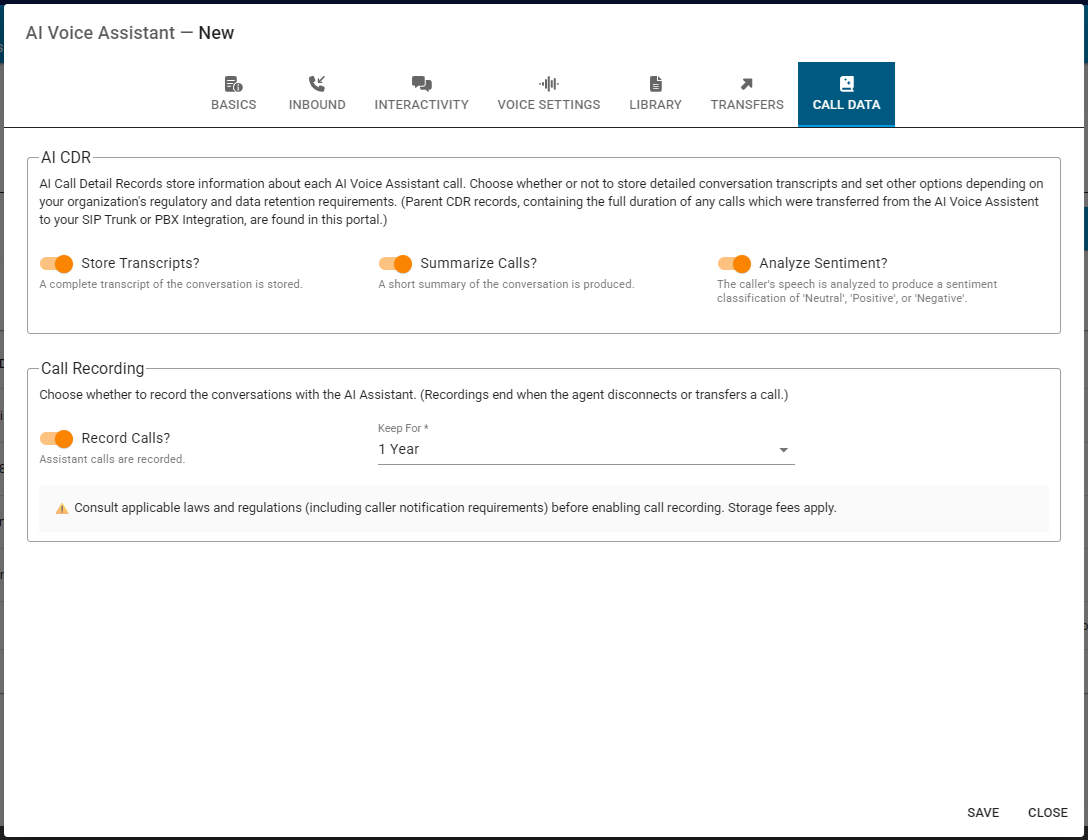Turn off Summarize Calls switch
The width and height of the screenshot is (1088, 840).
click(x=395, y=264)
